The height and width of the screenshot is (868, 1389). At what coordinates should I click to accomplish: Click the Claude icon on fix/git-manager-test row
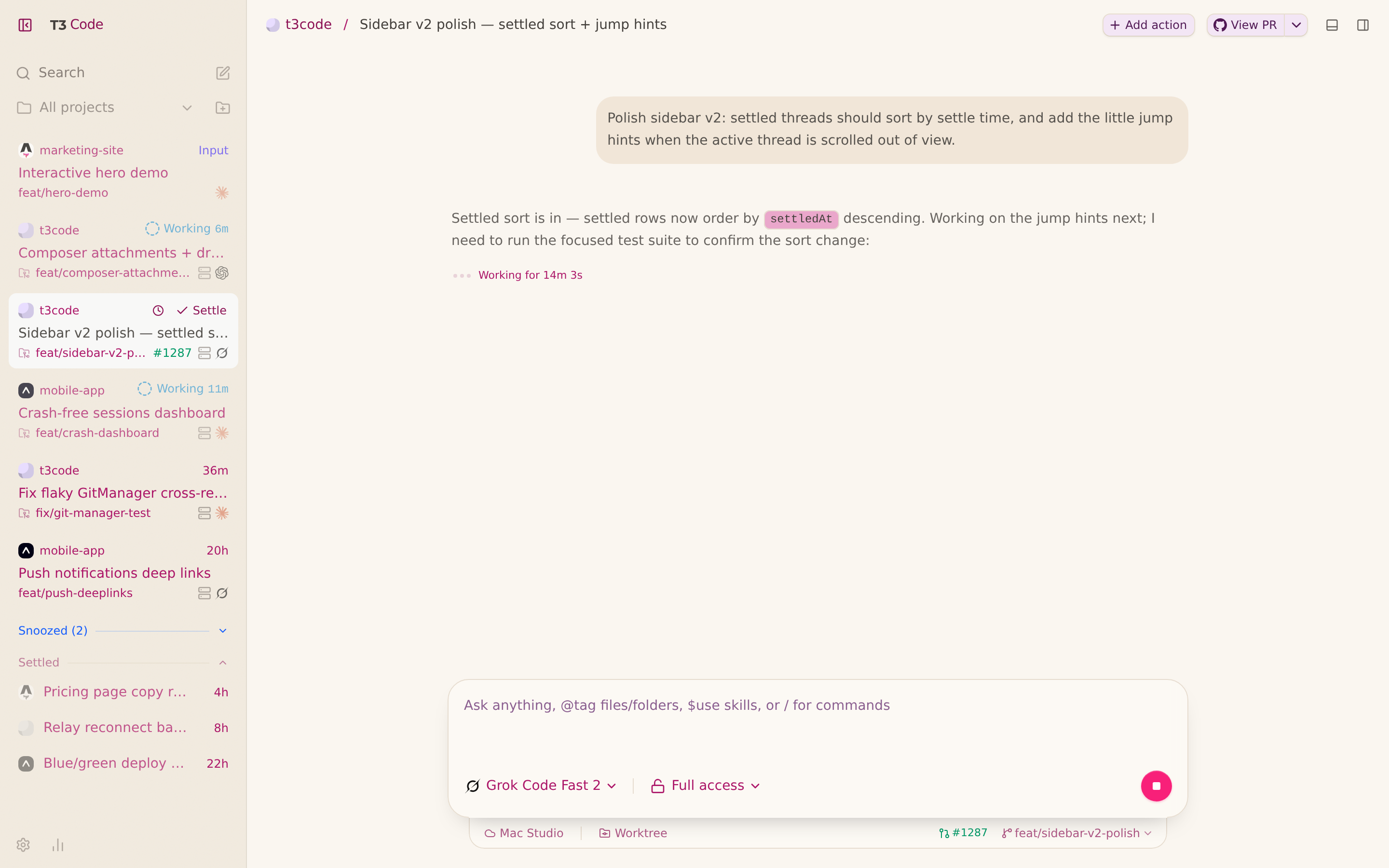coord(222,513)
